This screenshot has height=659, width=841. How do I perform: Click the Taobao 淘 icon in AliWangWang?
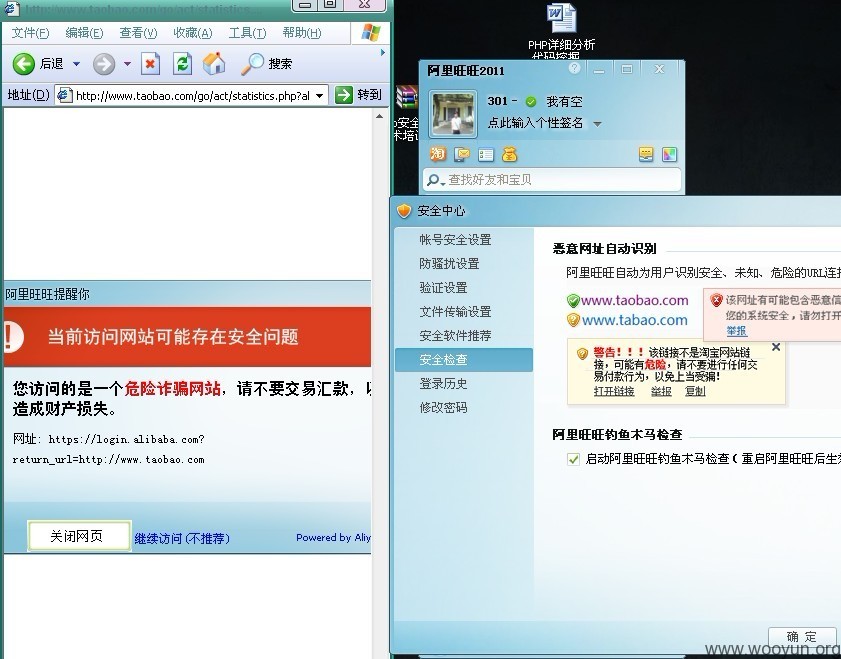438,154
